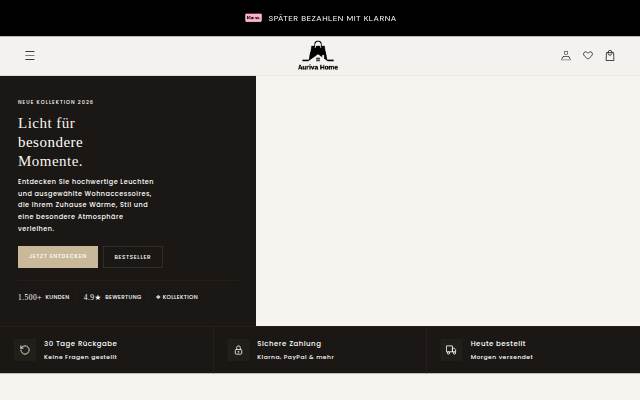This screenshot has height=400, width=640.
Task: Click 'Später bezahlen mit Klarna' banner text
Action: (332, 18)
